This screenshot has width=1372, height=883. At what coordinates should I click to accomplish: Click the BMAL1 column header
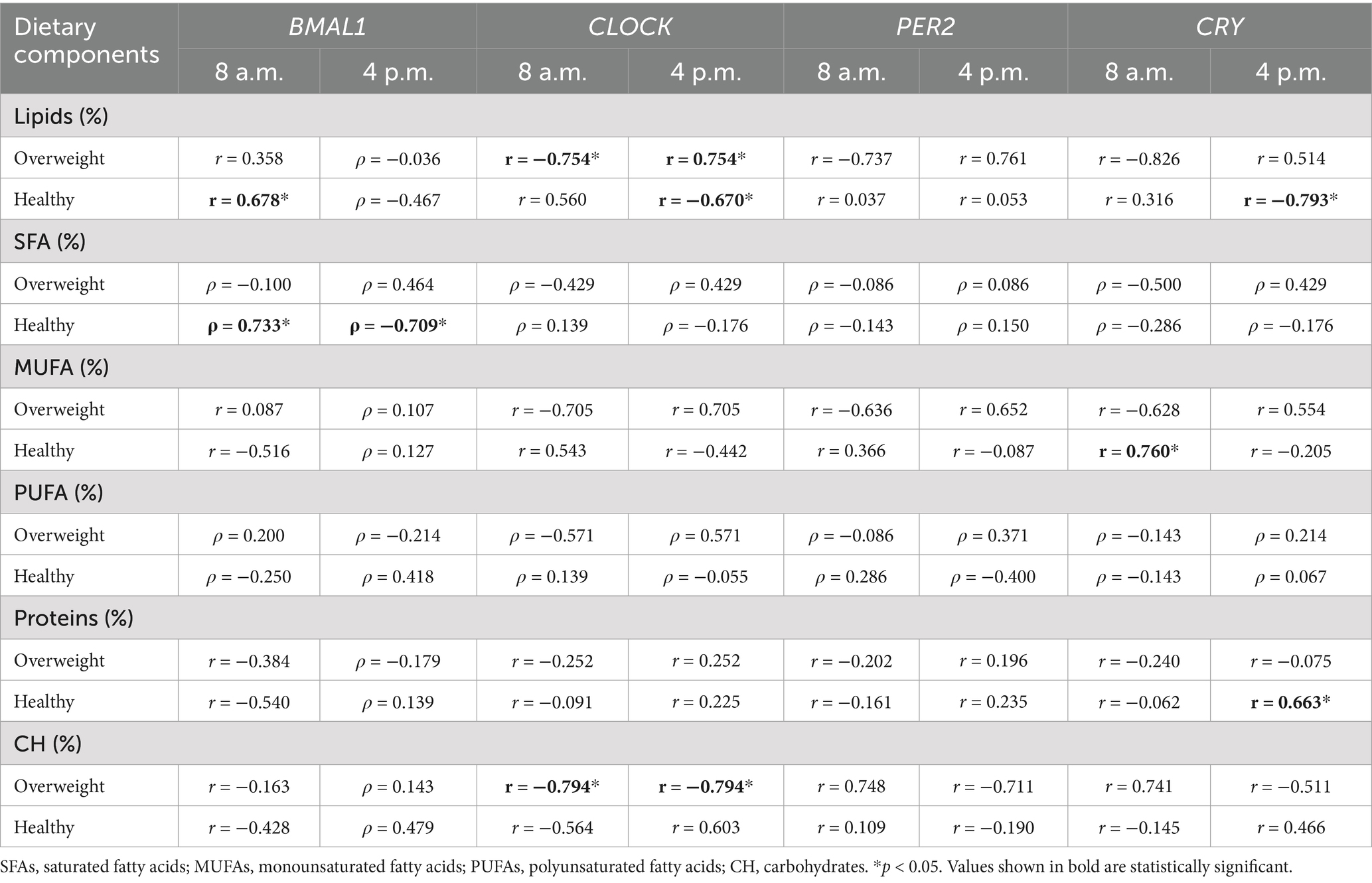pos(327,27)
